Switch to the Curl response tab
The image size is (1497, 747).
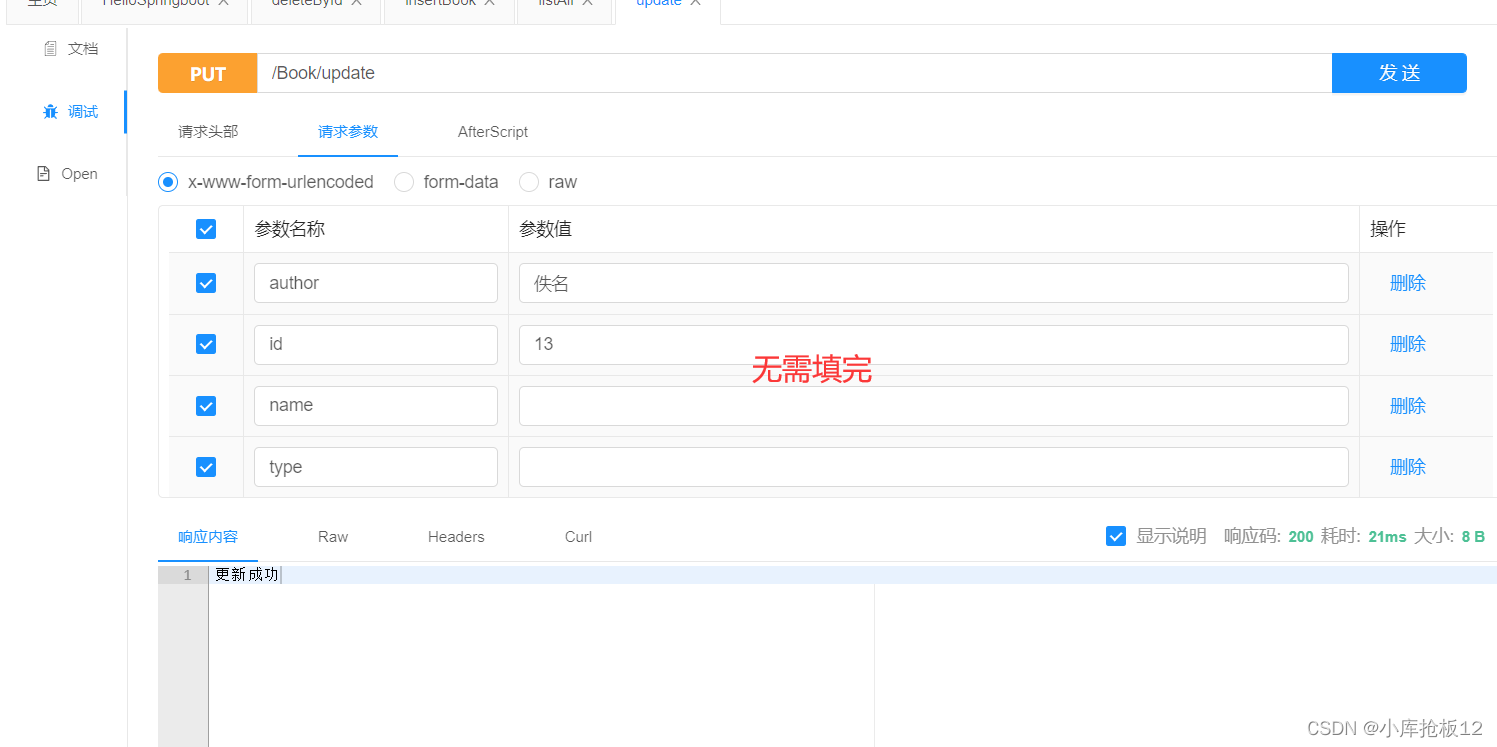coord(578,537)
